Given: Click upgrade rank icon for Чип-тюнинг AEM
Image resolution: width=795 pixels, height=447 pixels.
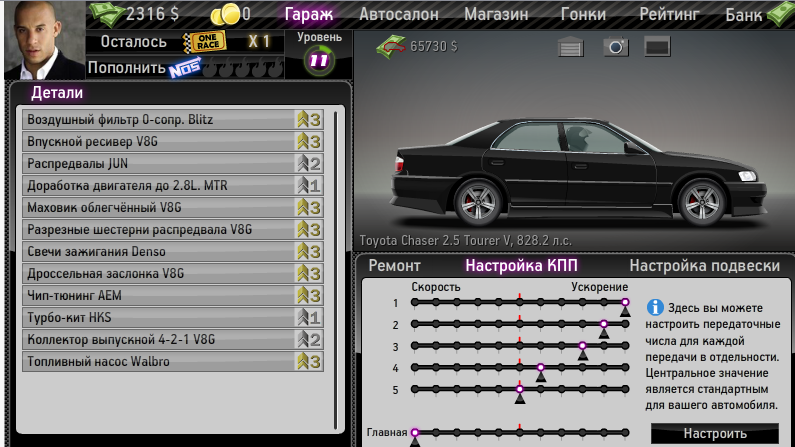Looking at the screenshot, I should 309,295.
